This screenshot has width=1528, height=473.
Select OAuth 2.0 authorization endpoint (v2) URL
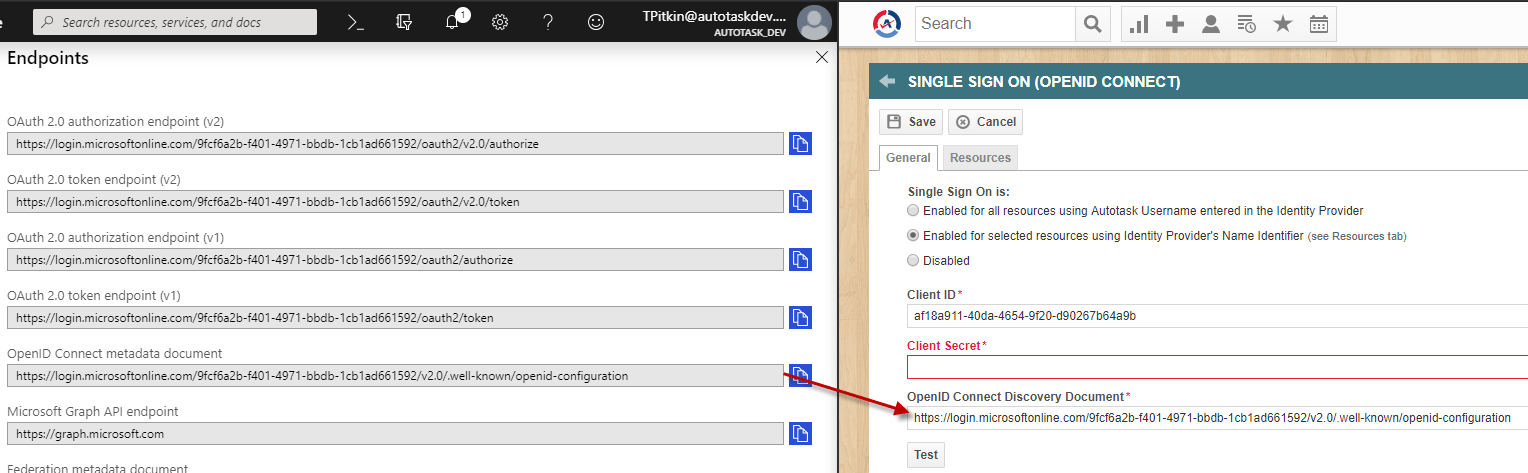395,144
